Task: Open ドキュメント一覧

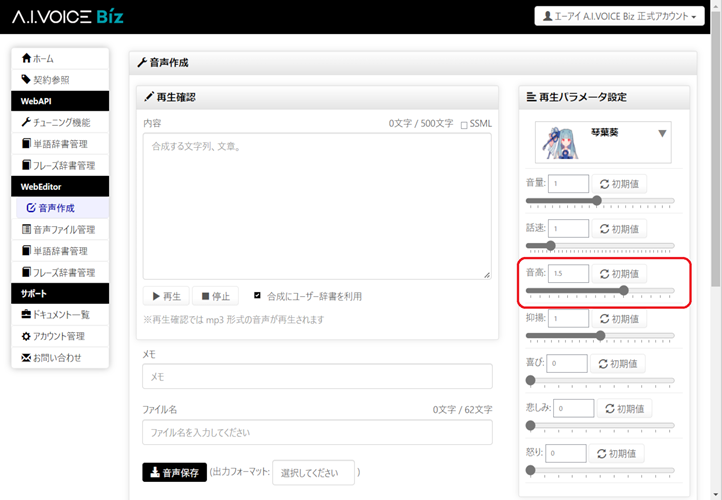Action: click(x=60, y=314)
